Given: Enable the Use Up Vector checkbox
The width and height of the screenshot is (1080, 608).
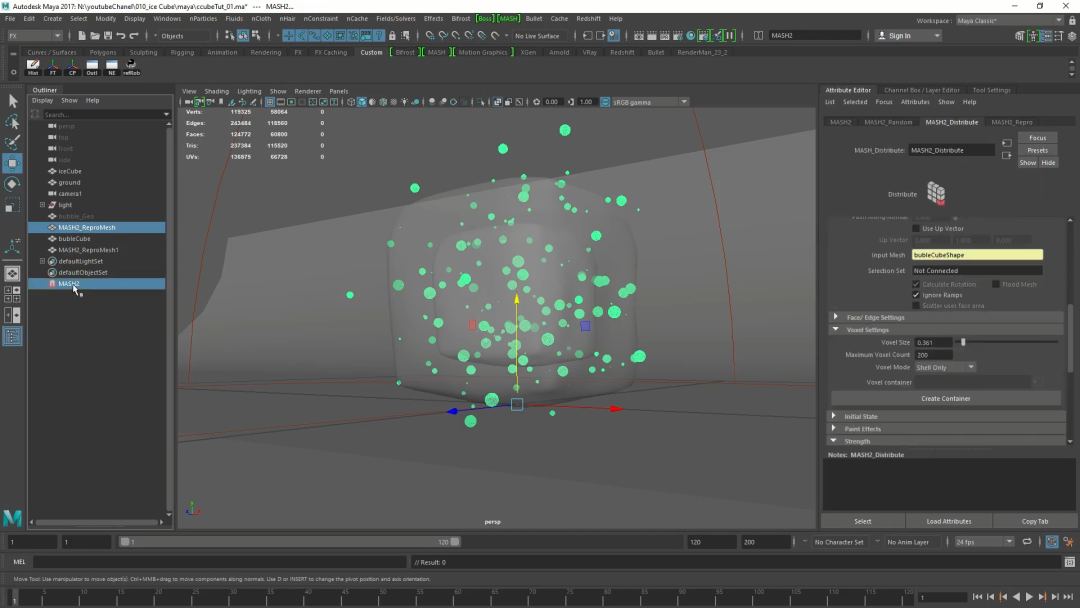Looking at the screenshot, I should point(916,229).
